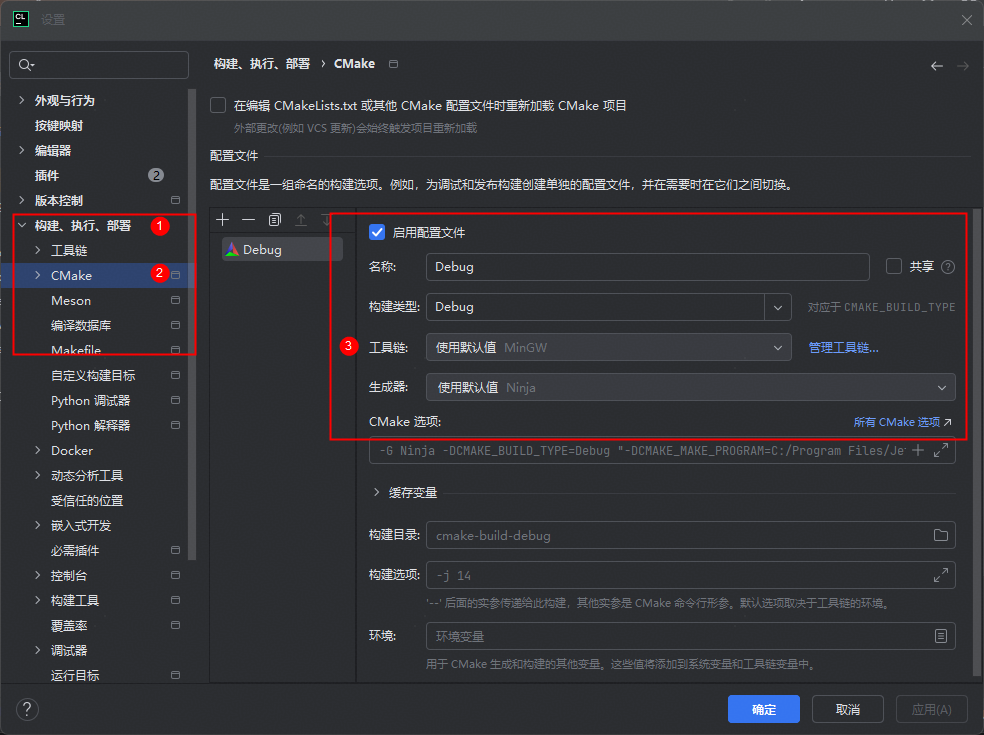Expand 外观与行为 tree node
Viewport: 984px width, 735px height.
click(22, 100)
